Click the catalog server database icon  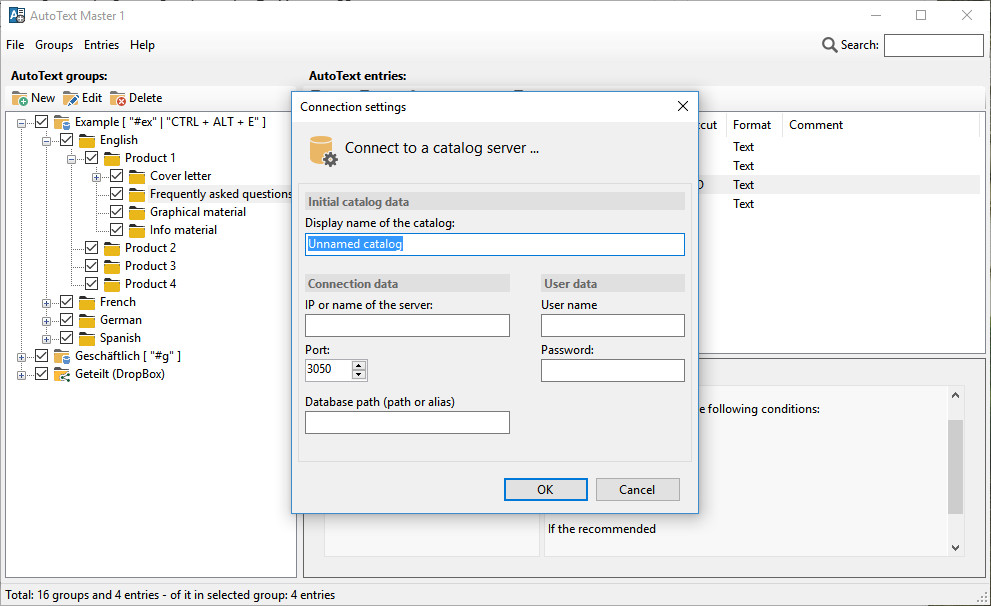(323, 151)
